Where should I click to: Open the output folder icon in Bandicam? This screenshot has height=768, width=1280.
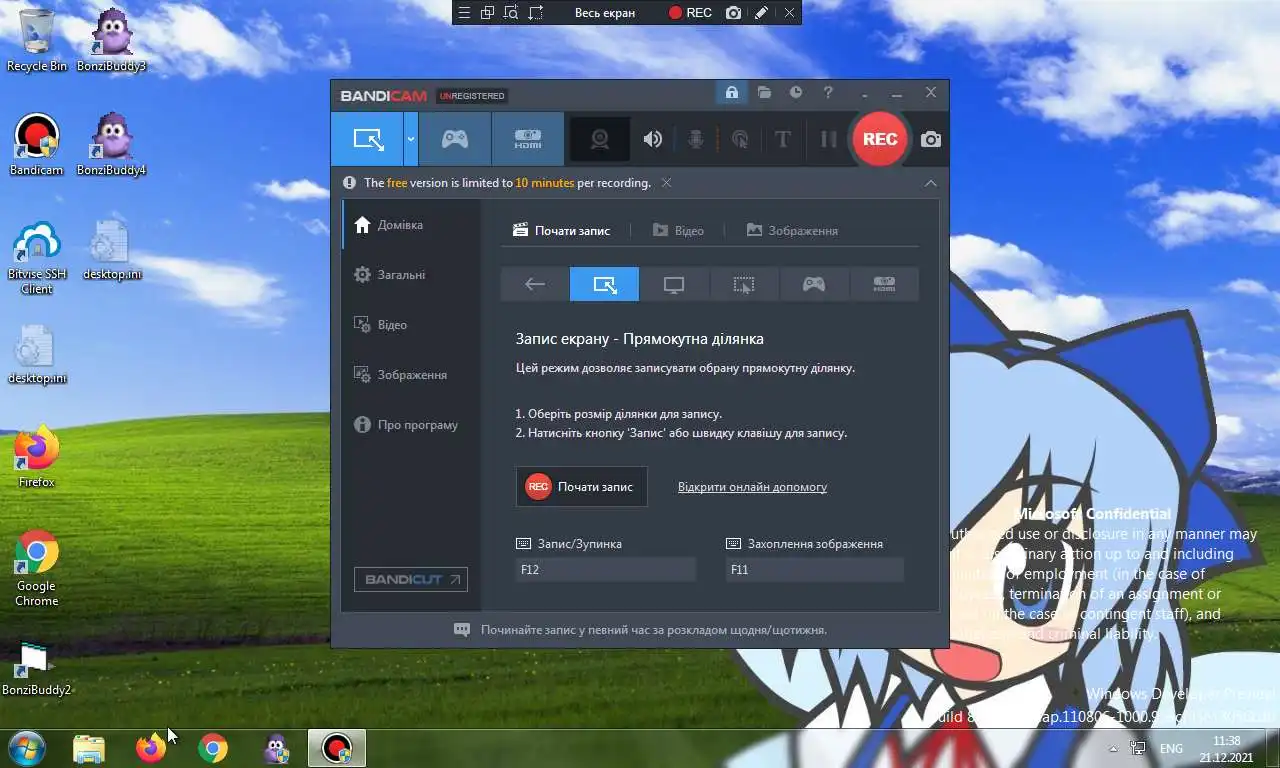pos(764,93)
